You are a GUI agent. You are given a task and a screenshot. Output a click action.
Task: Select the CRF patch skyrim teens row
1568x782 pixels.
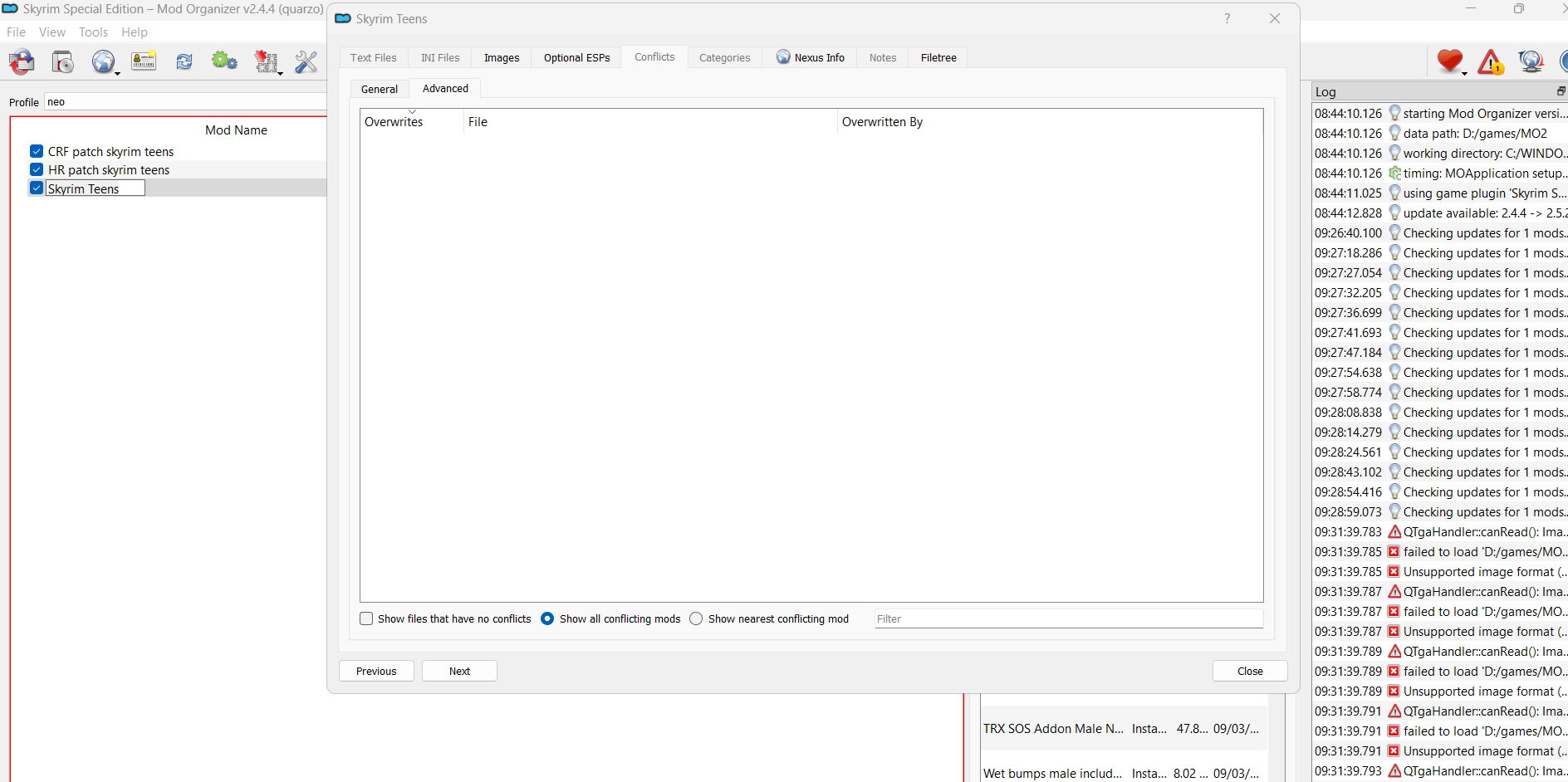click(178, 151)
